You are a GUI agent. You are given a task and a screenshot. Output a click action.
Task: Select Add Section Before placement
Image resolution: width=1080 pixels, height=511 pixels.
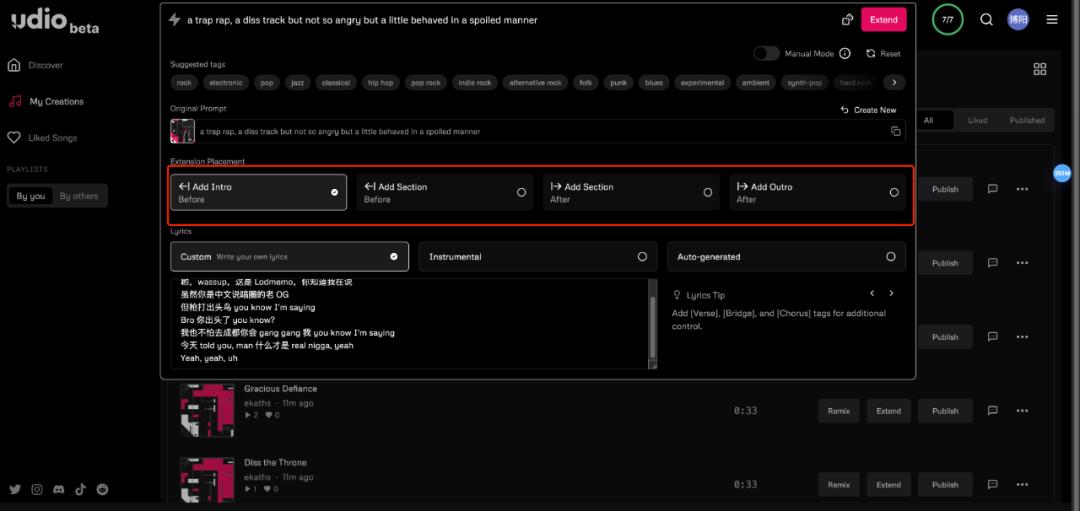(x=445, y=192)
